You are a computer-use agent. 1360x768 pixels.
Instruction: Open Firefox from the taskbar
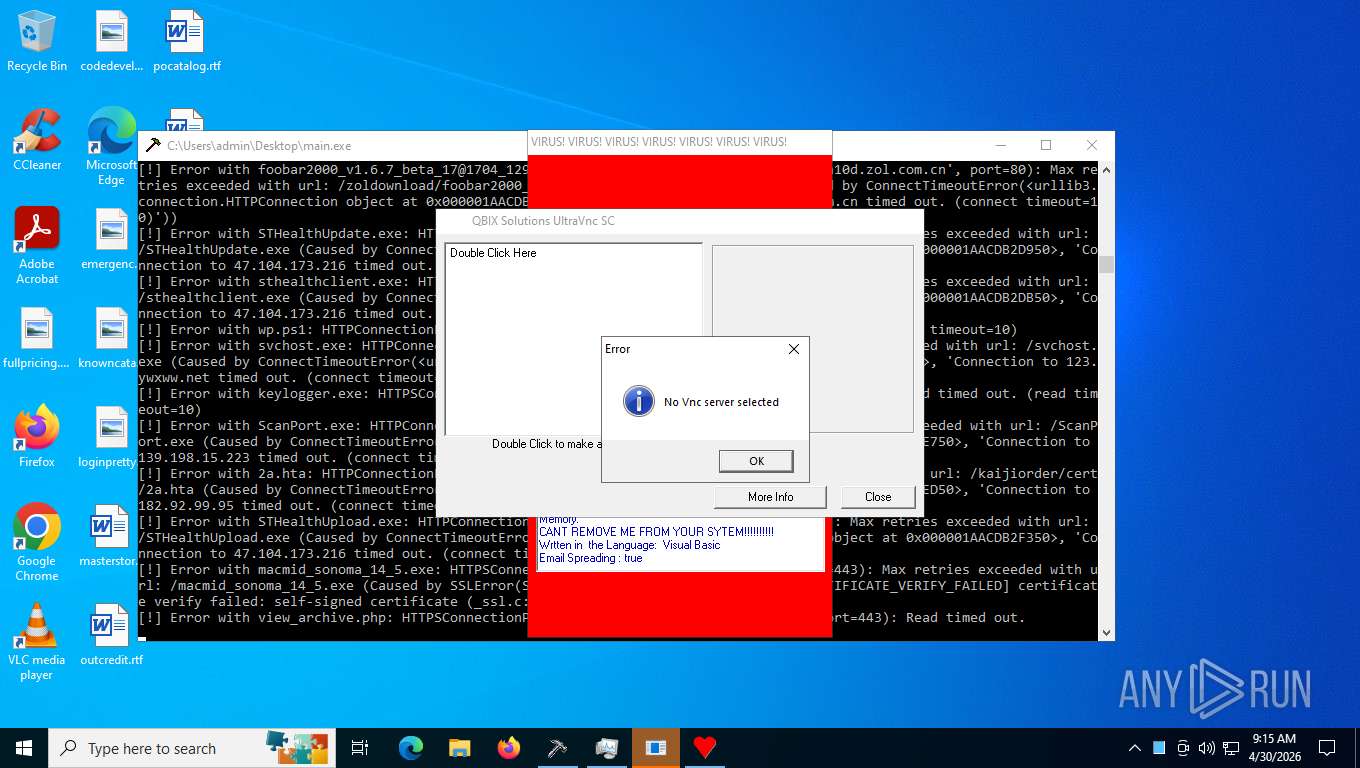(509, 748)
